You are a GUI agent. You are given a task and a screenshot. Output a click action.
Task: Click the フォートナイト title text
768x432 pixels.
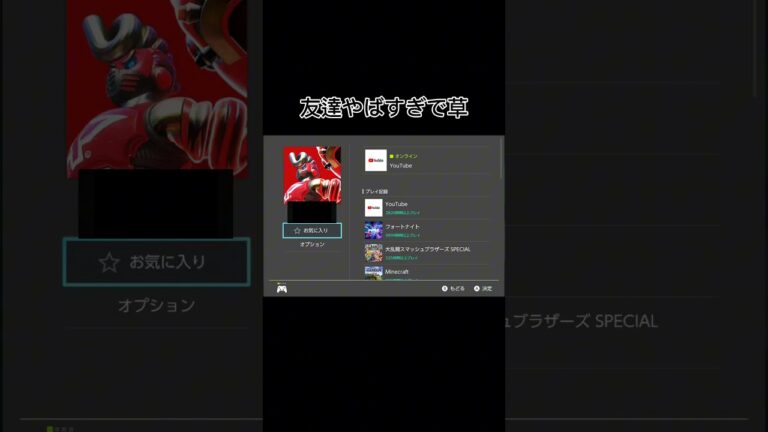coord(402,226)
